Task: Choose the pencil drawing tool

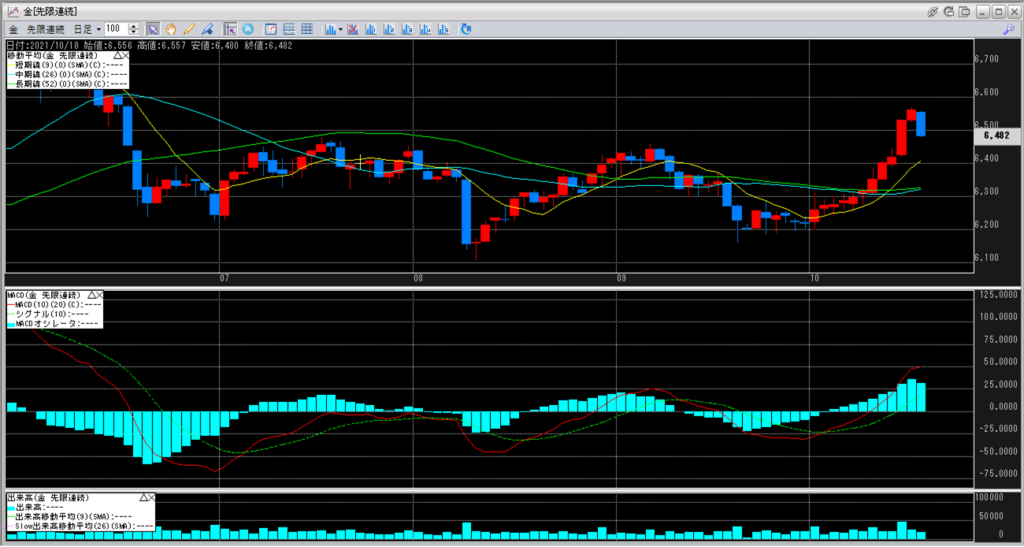Action: pos(188,29)
